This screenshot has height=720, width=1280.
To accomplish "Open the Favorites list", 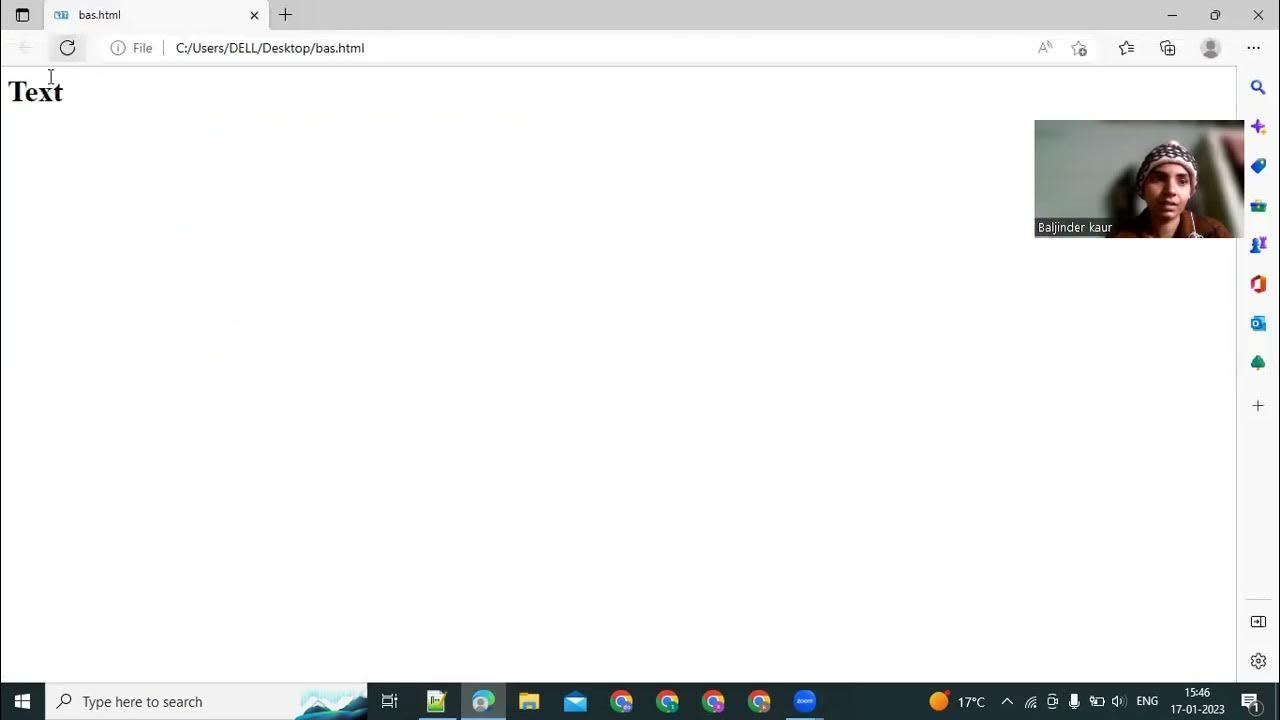I will point(1126,48).
